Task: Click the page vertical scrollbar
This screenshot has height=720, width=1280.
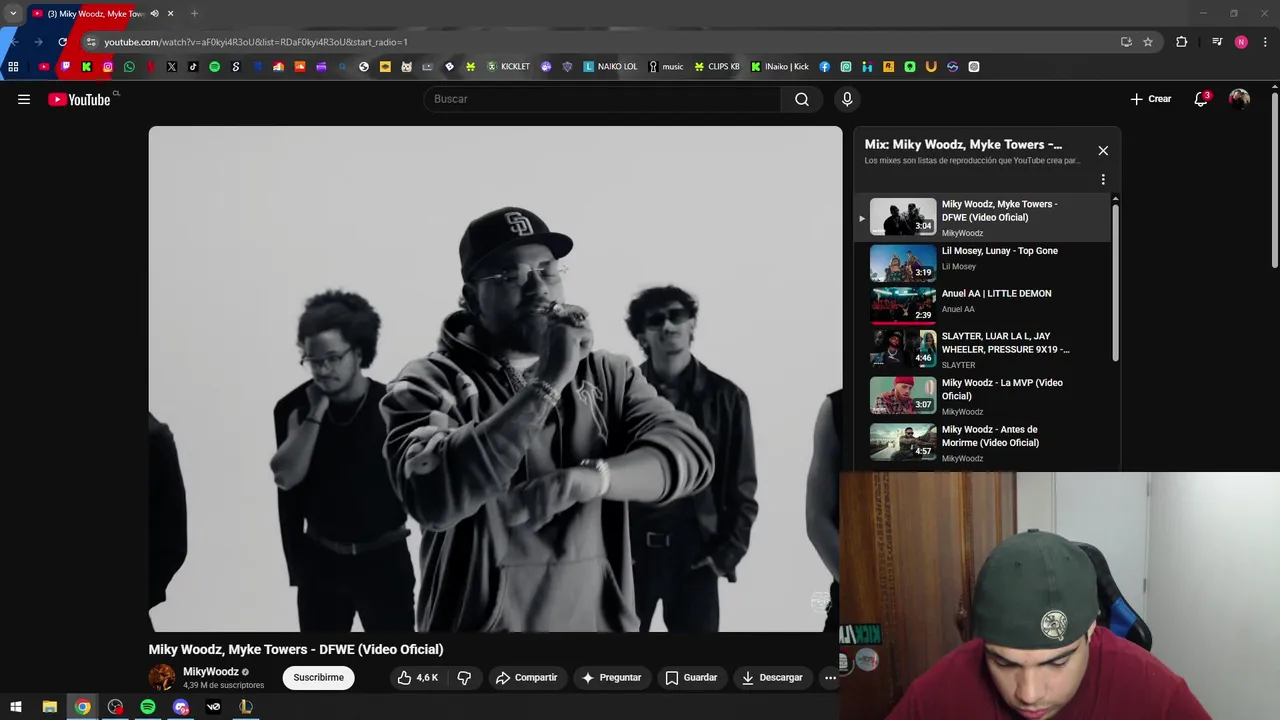Action: point(1274,180)
